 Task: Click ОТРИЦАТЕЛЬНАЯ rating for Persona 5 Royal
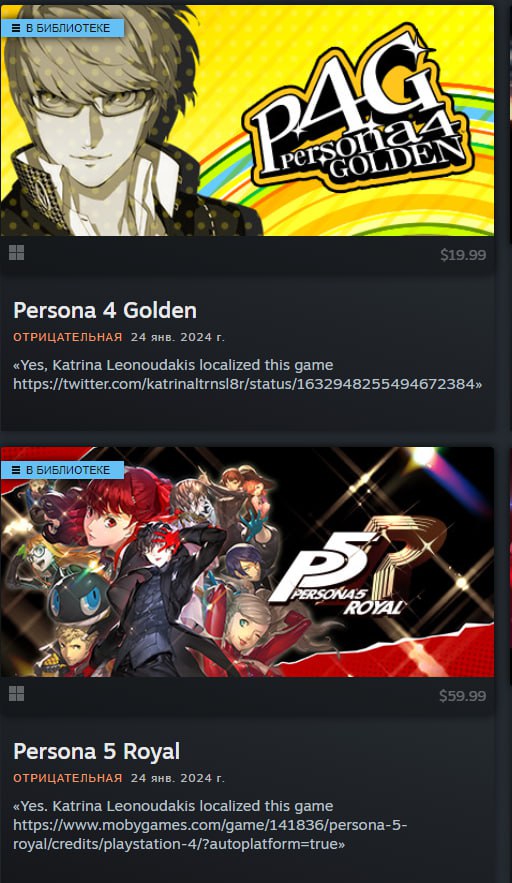click(x=68, y=778)
